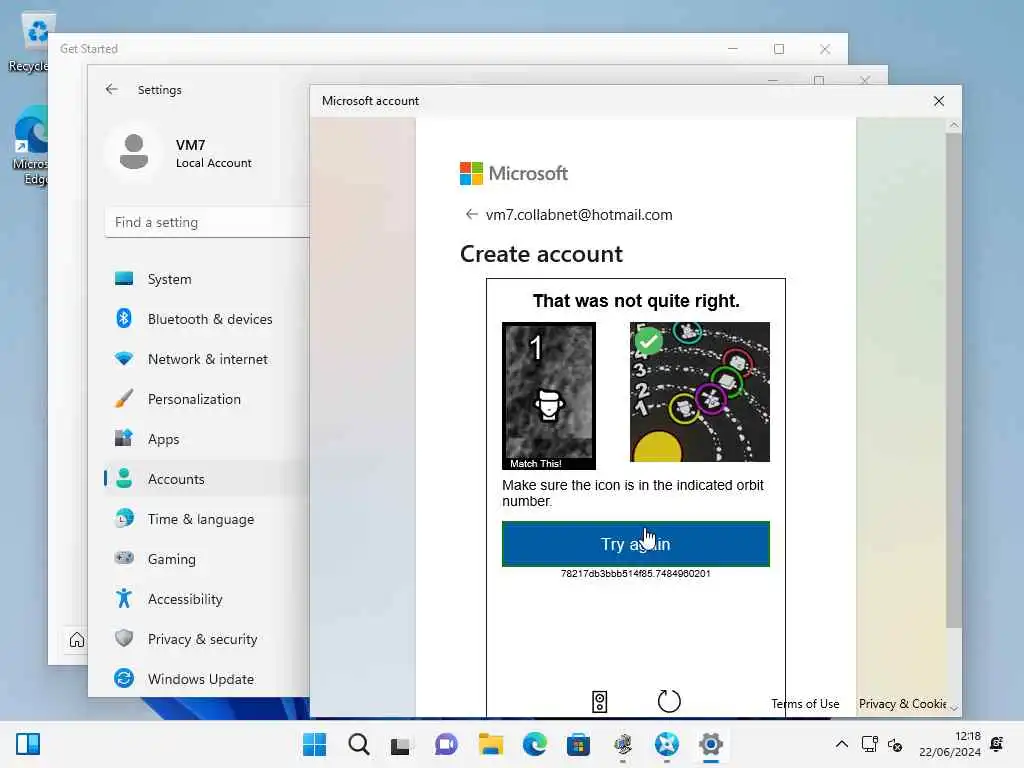Viewport: 1024px width, 768px height.
Task: Open the Privacy & Cookies link
Action: tap(903, 703)
